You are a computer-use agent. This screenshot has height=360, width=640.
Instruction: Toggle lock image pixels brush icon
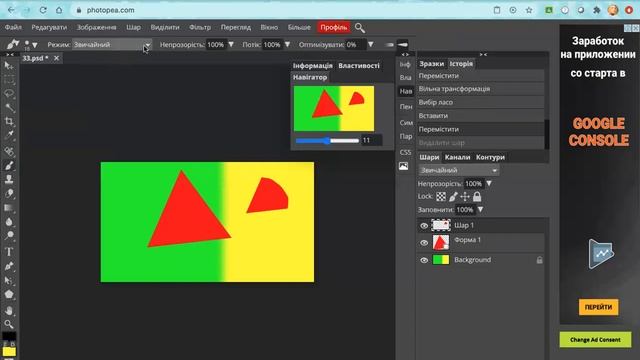pos(453,197)
